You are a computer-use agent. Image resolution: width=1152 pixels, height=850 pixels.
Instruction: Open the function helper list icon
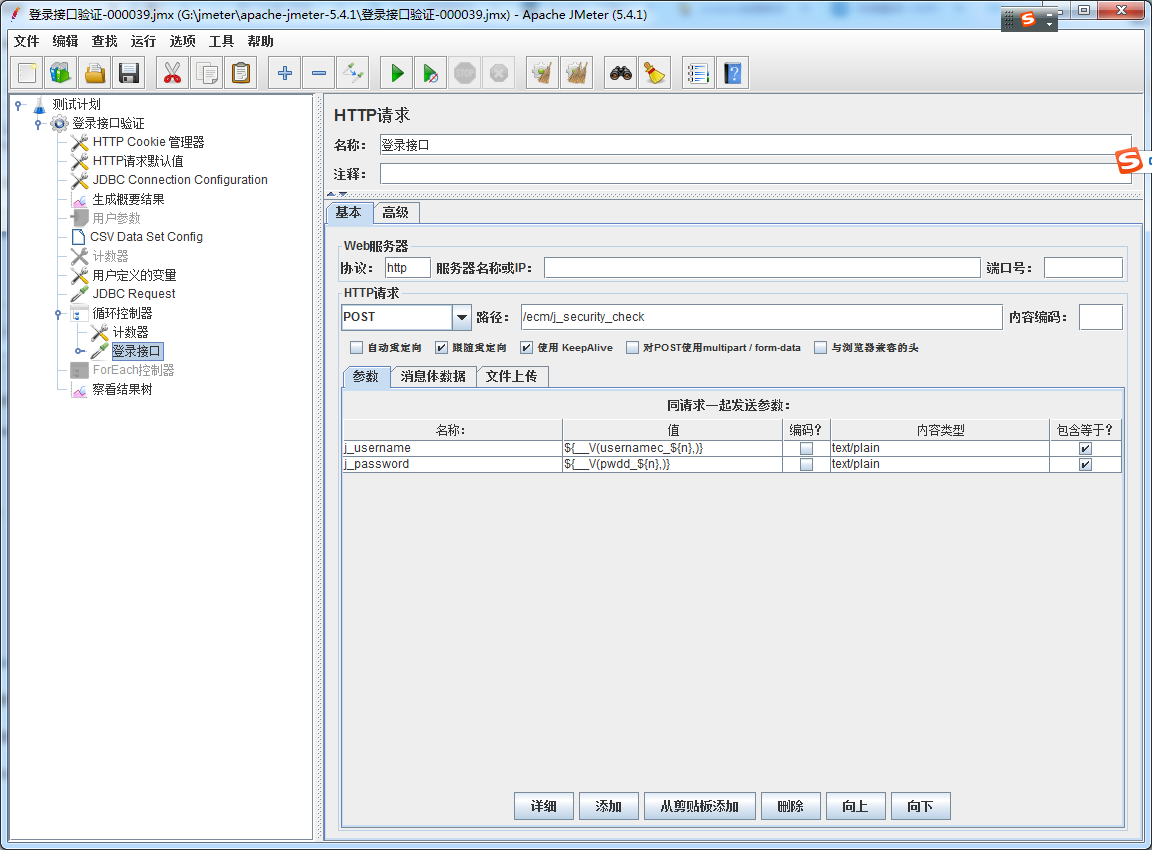698,73
